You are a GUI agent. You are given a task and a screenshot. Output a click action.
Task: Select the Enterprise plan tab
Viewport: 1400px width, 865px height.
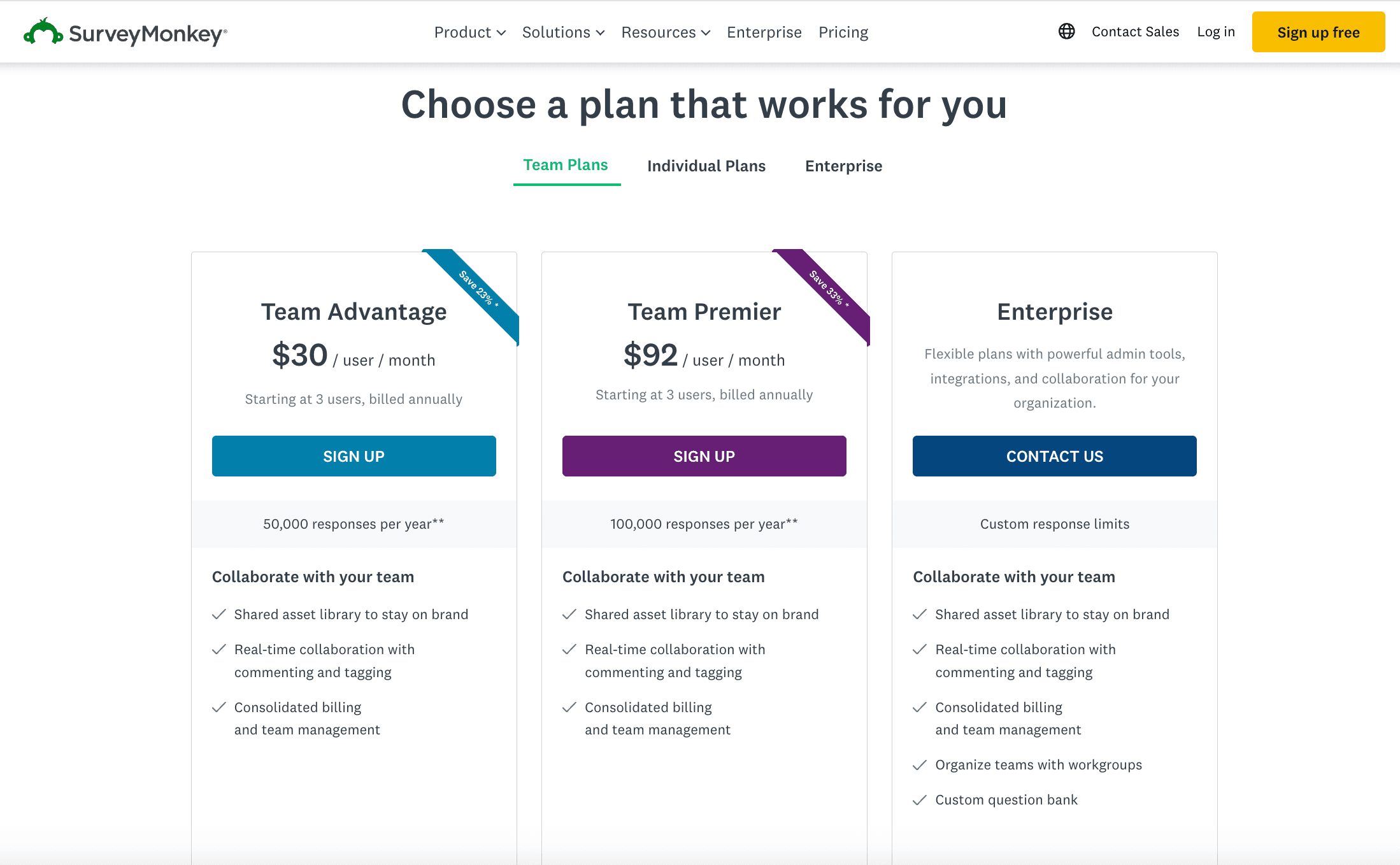pos(843,166)
